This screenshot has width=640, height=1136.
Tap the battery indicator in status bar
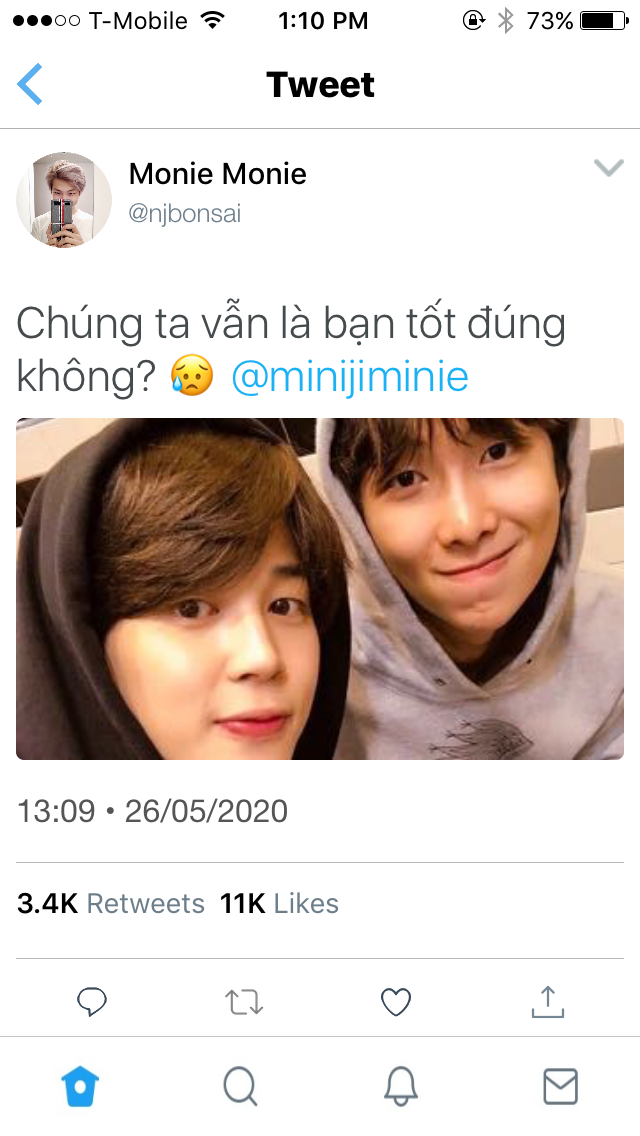[x=604, y=21]
